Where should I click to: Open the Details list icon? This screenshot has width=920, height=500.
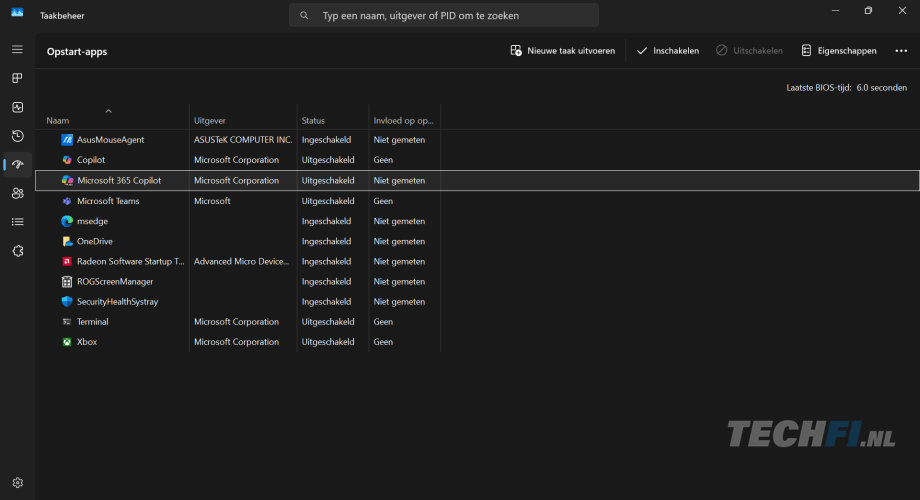tap(17, 222)
